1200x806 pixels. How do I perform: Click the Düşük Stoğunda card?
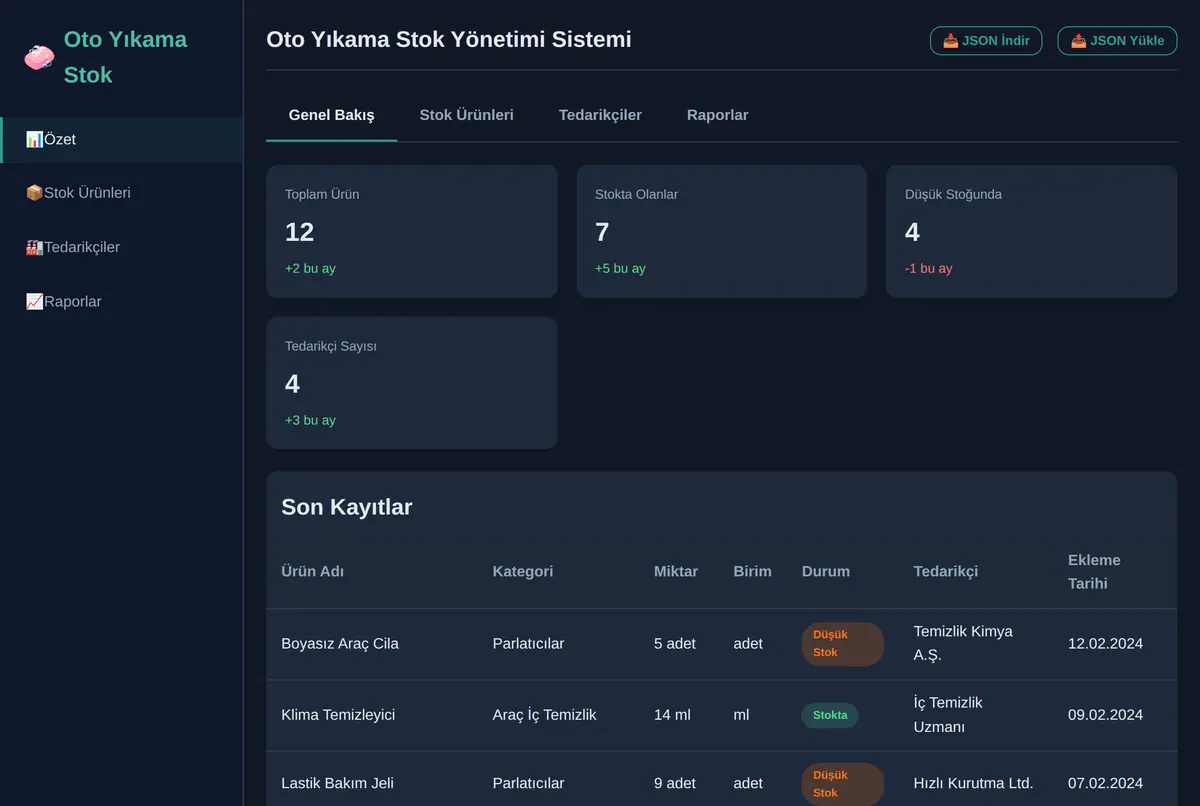1031,231
